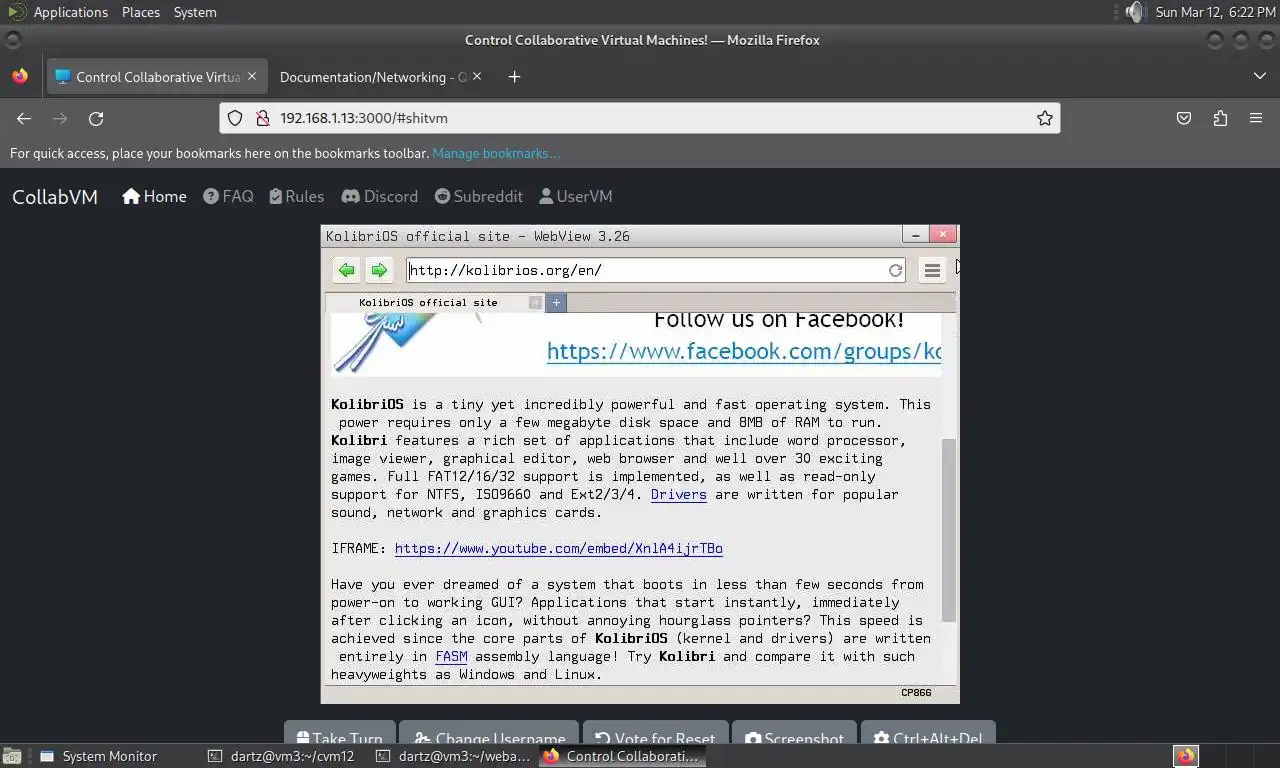This screenshot has height=768, width=1280.
Task: Open the FAQ page
Action: click(x=228, y=196)
